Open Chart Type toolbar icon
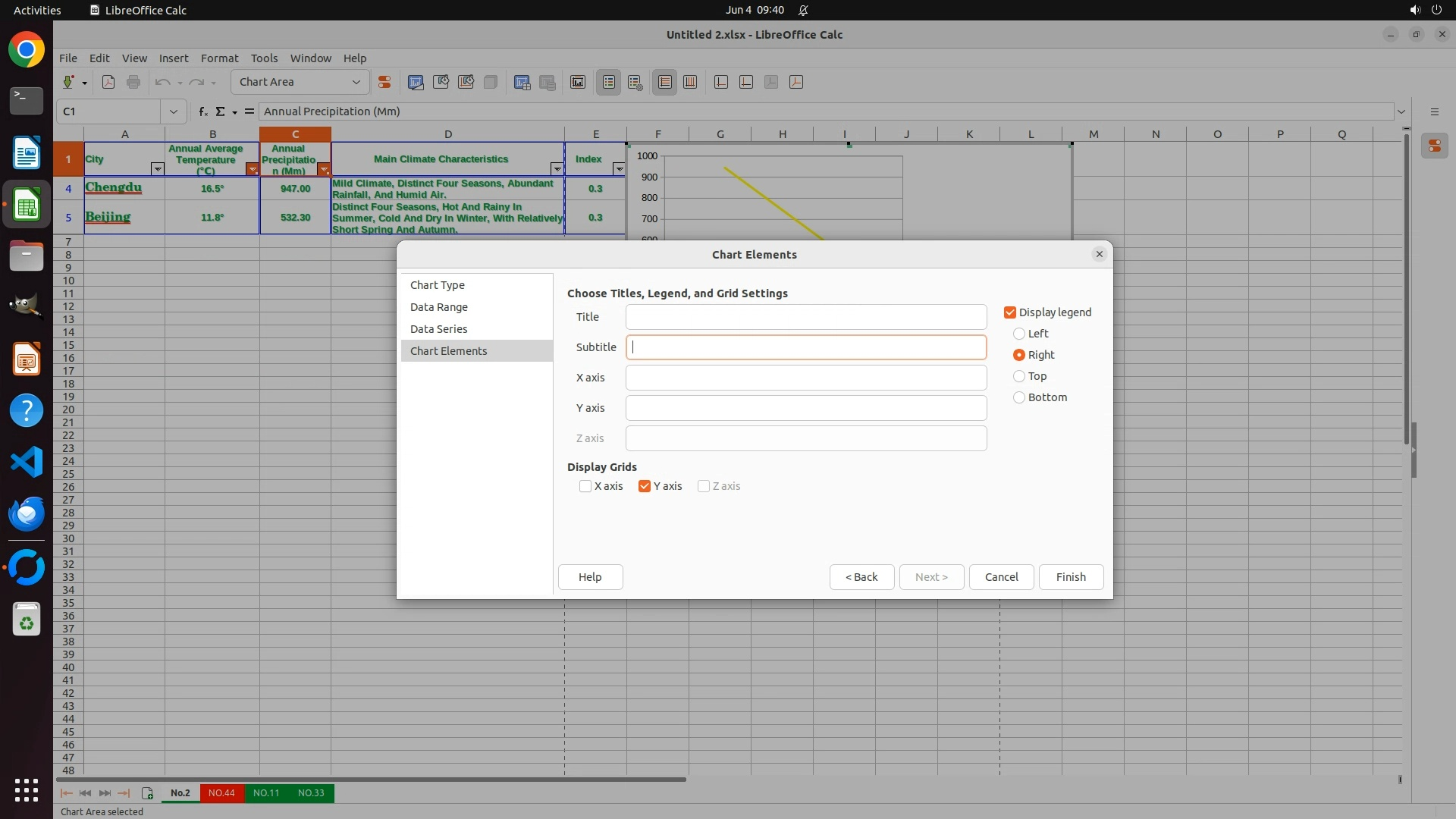Viewport: 1456px width, 819px height. tap(416, 82)
